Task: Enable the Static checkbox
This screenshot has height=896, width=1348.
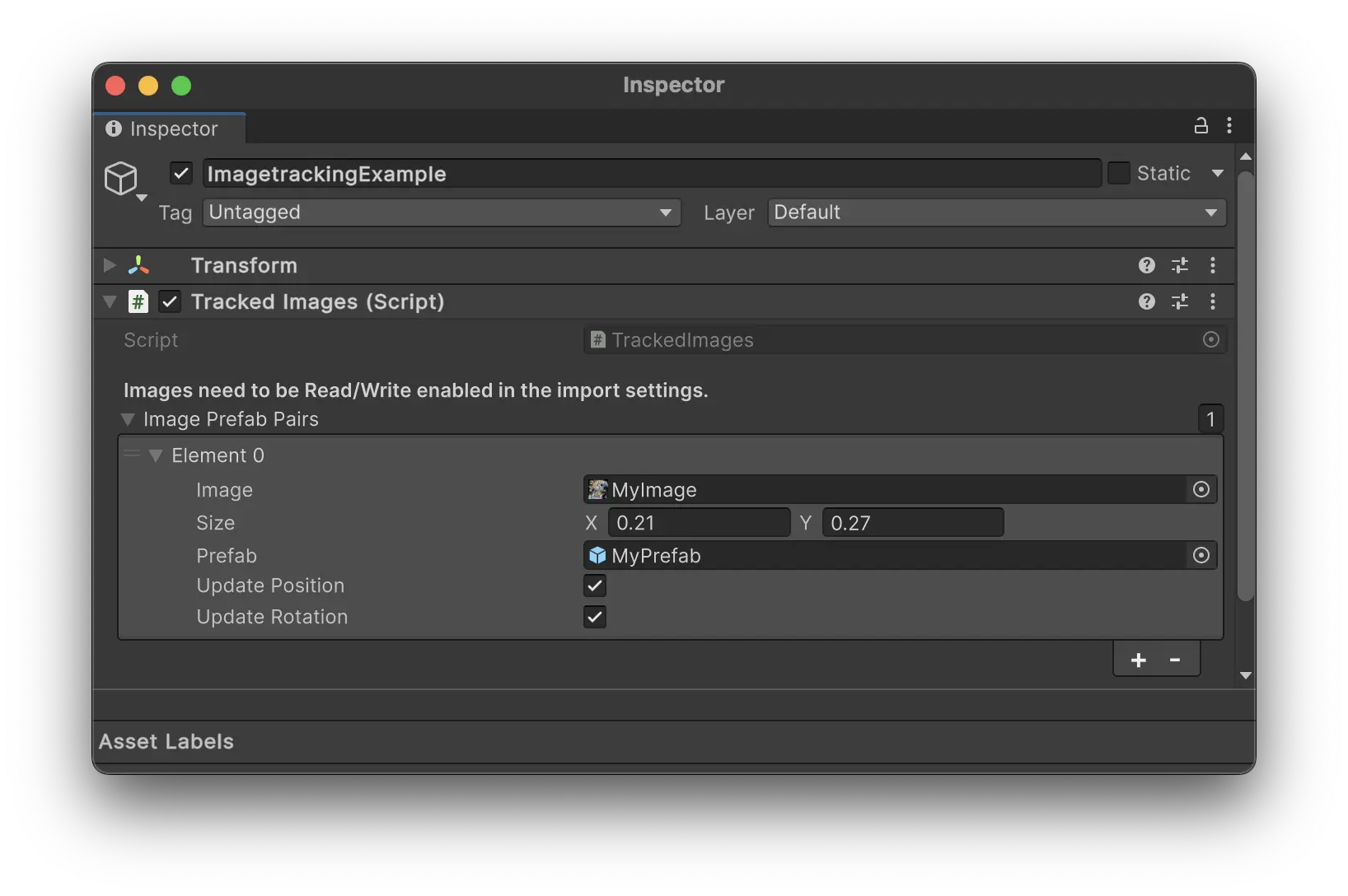Action: 1118,174
